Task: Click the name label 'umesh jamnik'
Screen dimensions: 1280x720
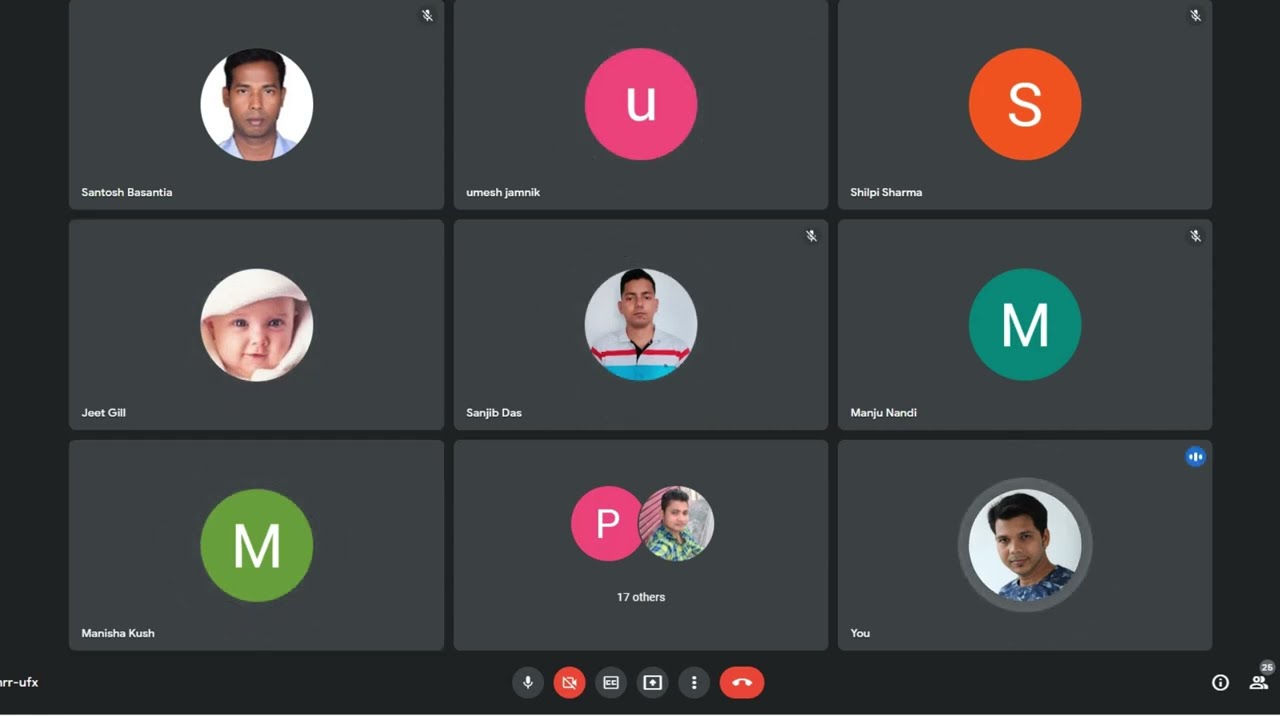Action: 503,192
